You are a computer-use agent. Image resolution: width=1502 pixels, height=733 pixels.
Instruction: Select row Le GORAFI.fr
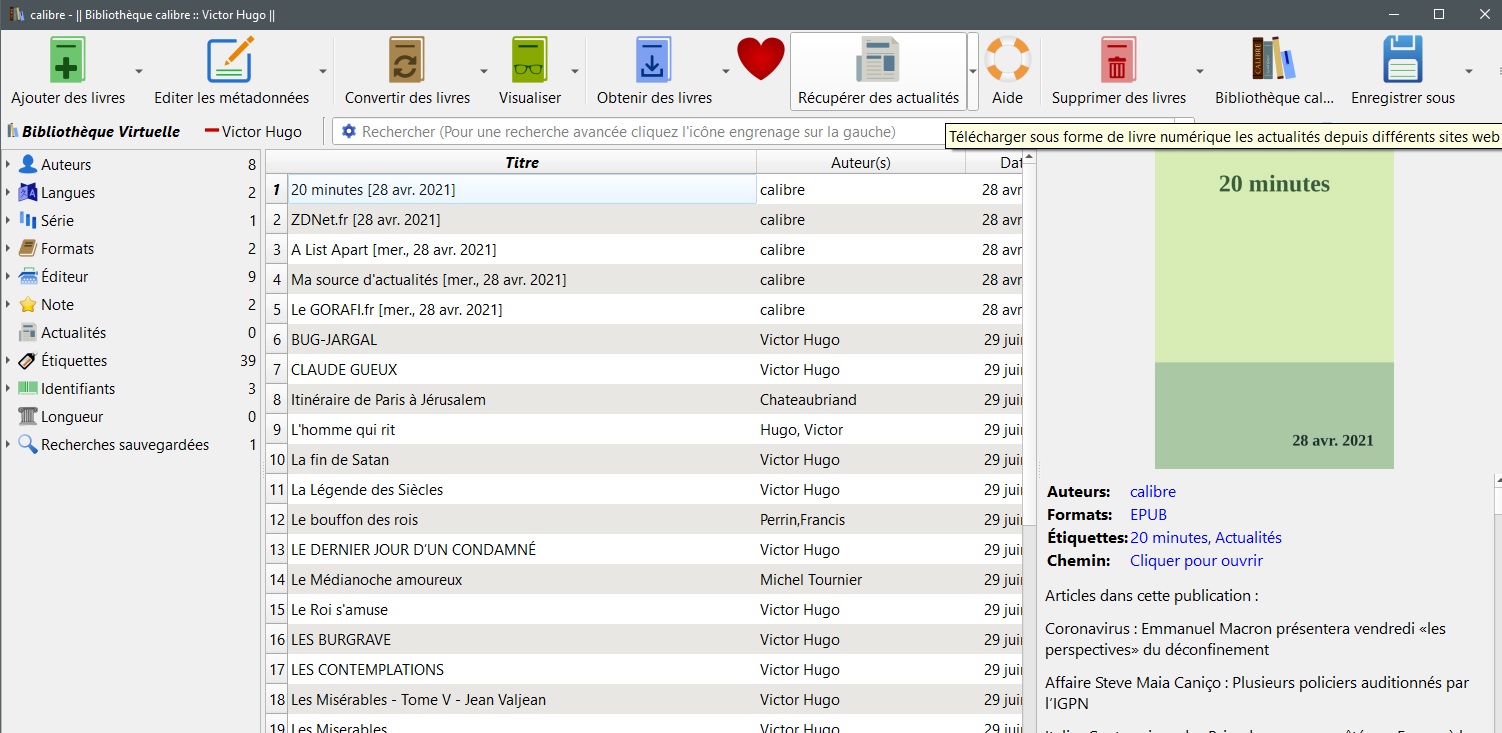644,309
